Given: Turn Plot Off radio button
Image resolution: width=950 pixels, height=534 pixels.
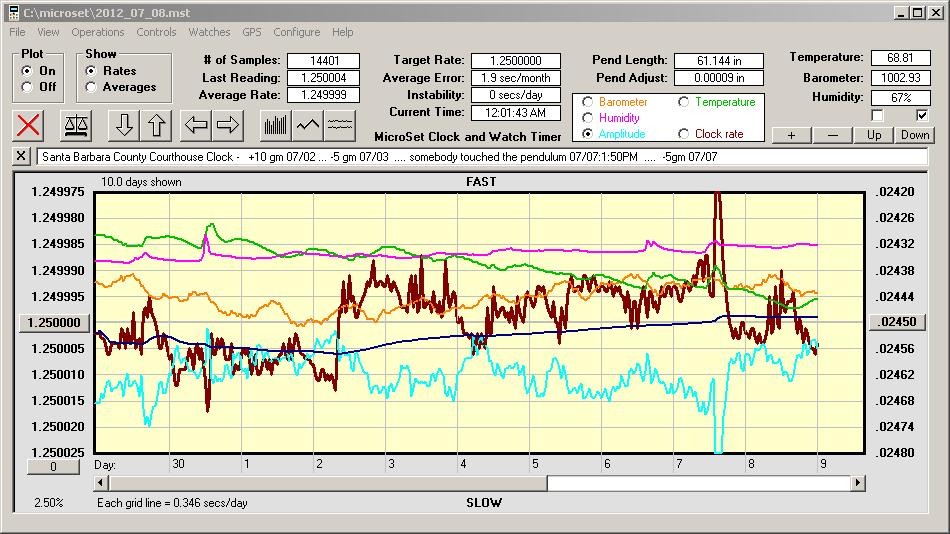Looking at the screenshot, I should click(x=27, y=87).
